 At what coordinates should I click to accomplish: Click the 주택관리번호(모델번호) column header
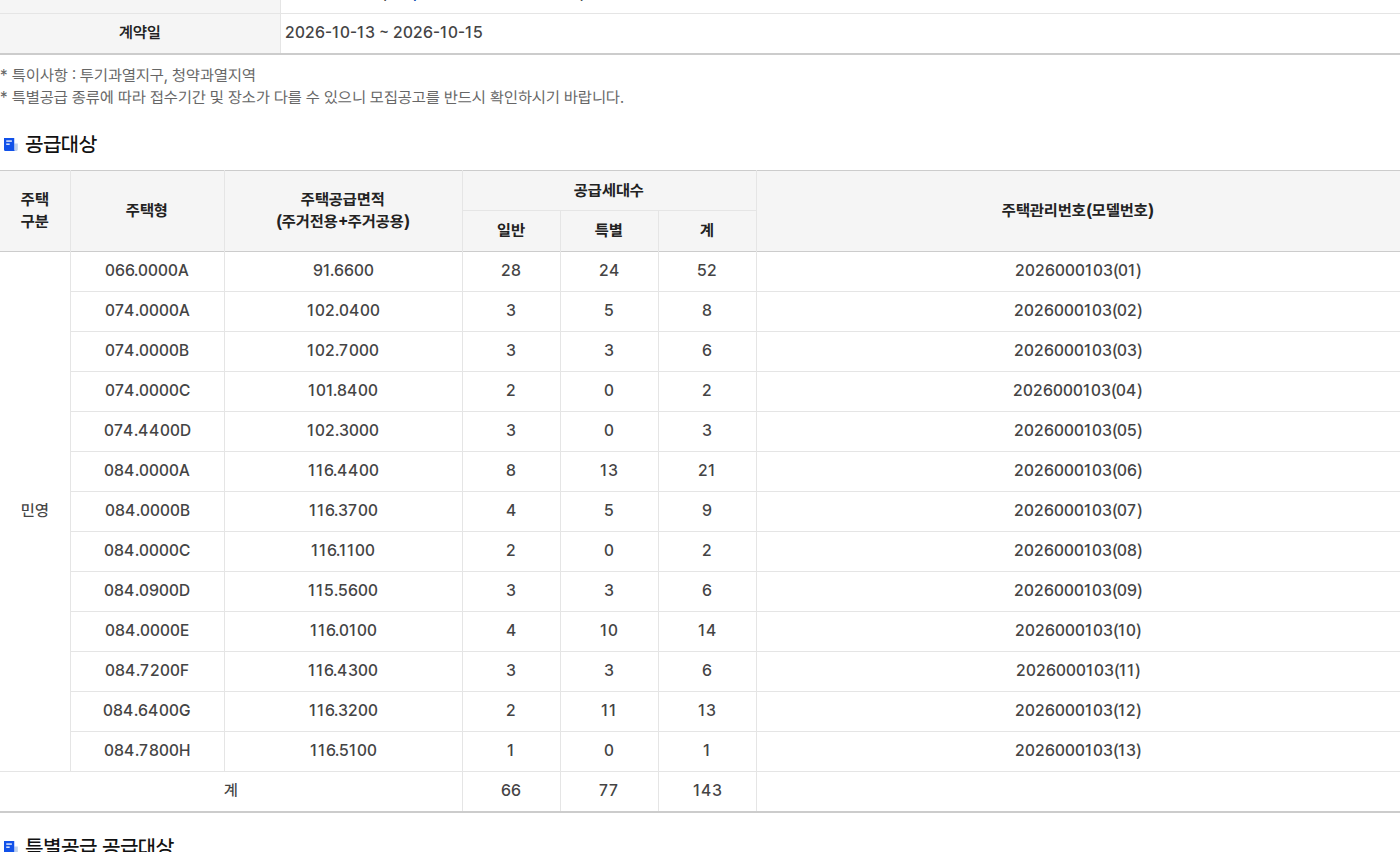click(x=1078, y=211)
